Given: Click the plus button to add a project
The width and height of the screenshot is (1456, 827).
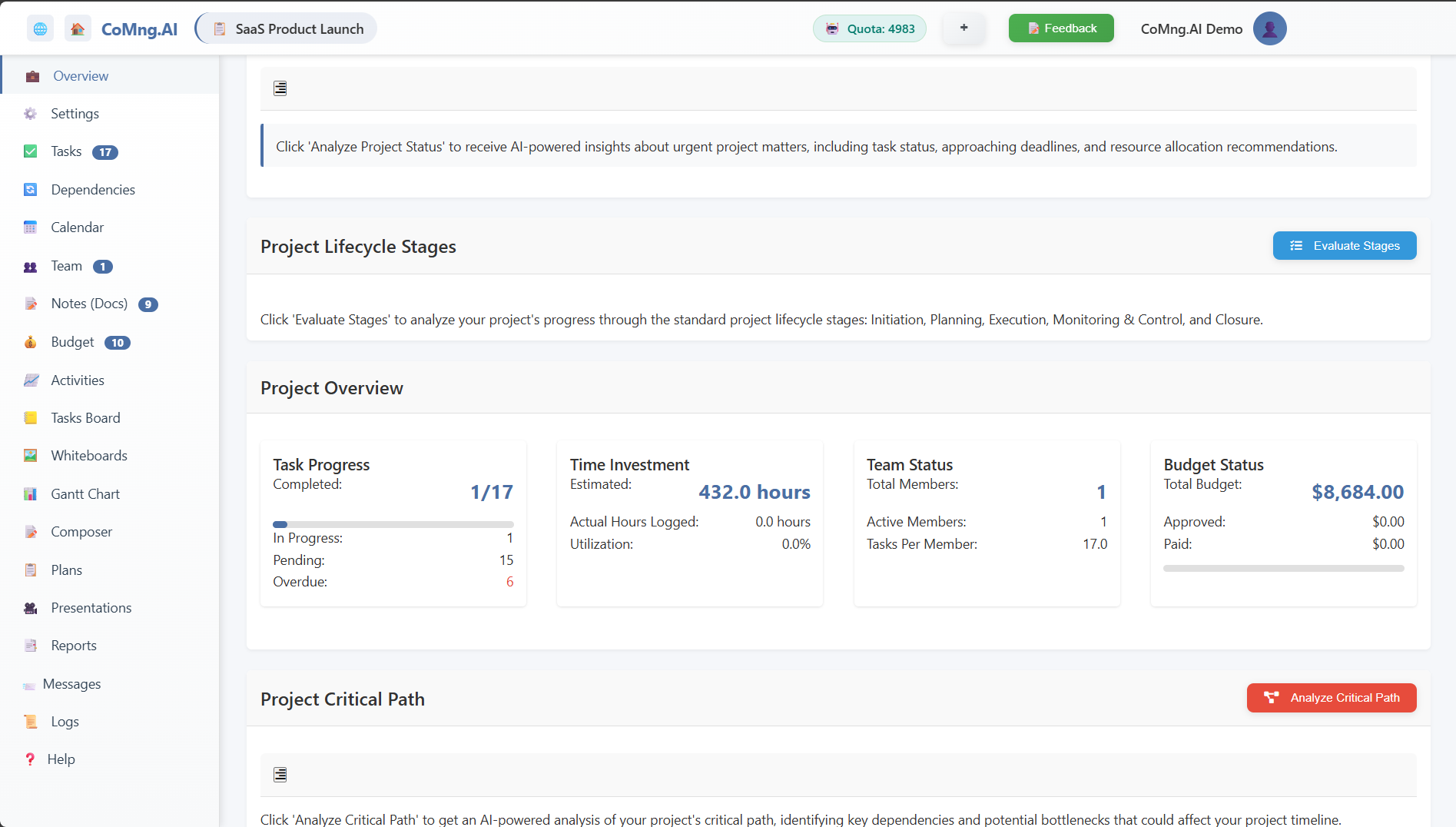Looking at the screenshot, I should tap(963, 28).
